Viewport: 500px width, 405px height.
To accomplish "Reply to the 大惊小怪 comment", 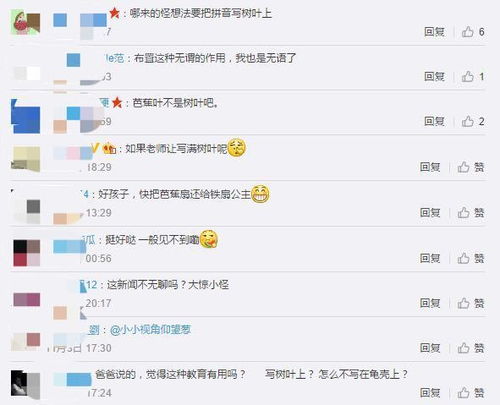I will coord(430,303).
